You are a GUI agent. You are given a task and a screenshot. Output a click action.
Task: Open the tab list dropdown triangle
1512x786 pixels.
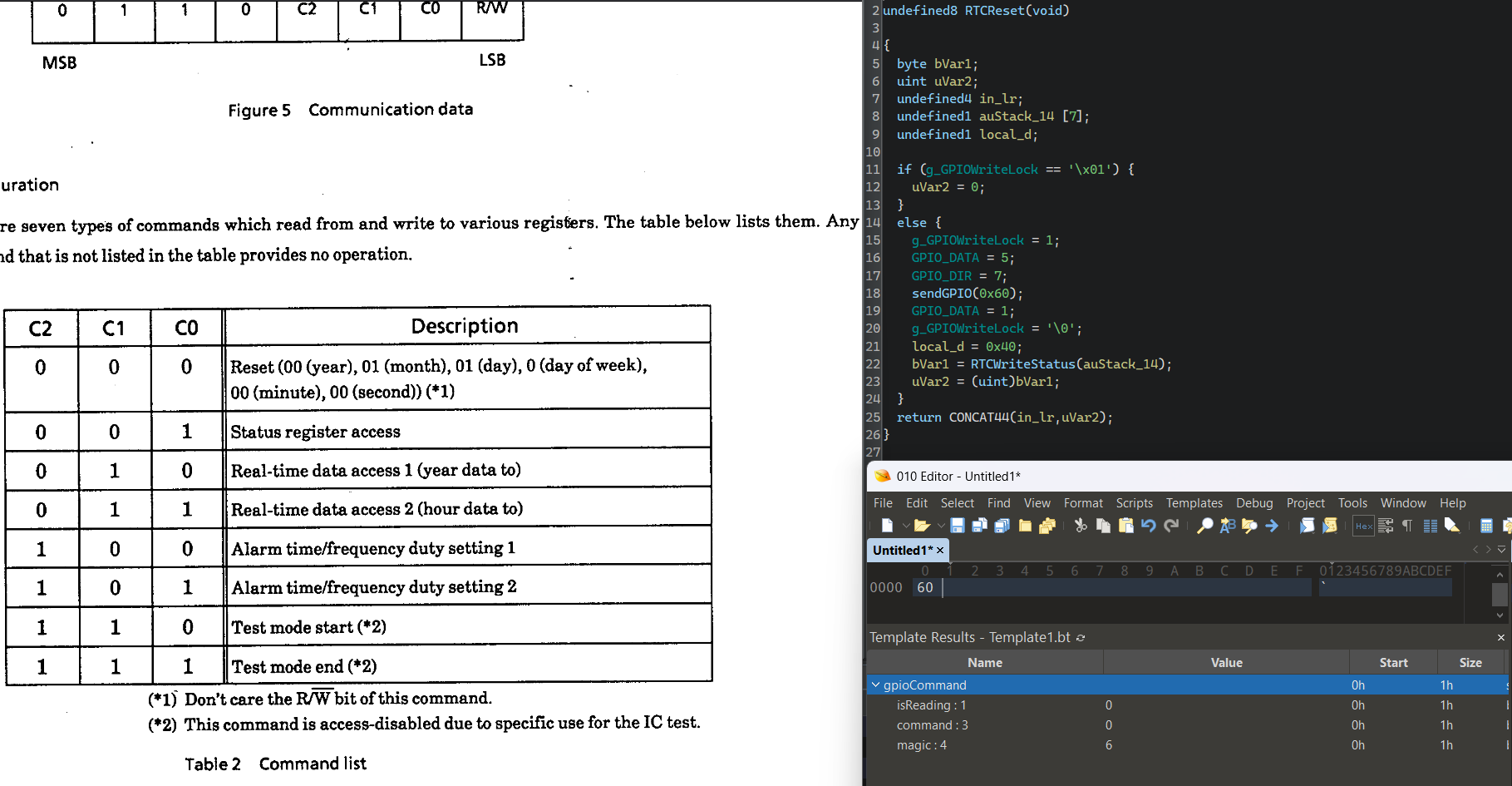(1502, 550)
